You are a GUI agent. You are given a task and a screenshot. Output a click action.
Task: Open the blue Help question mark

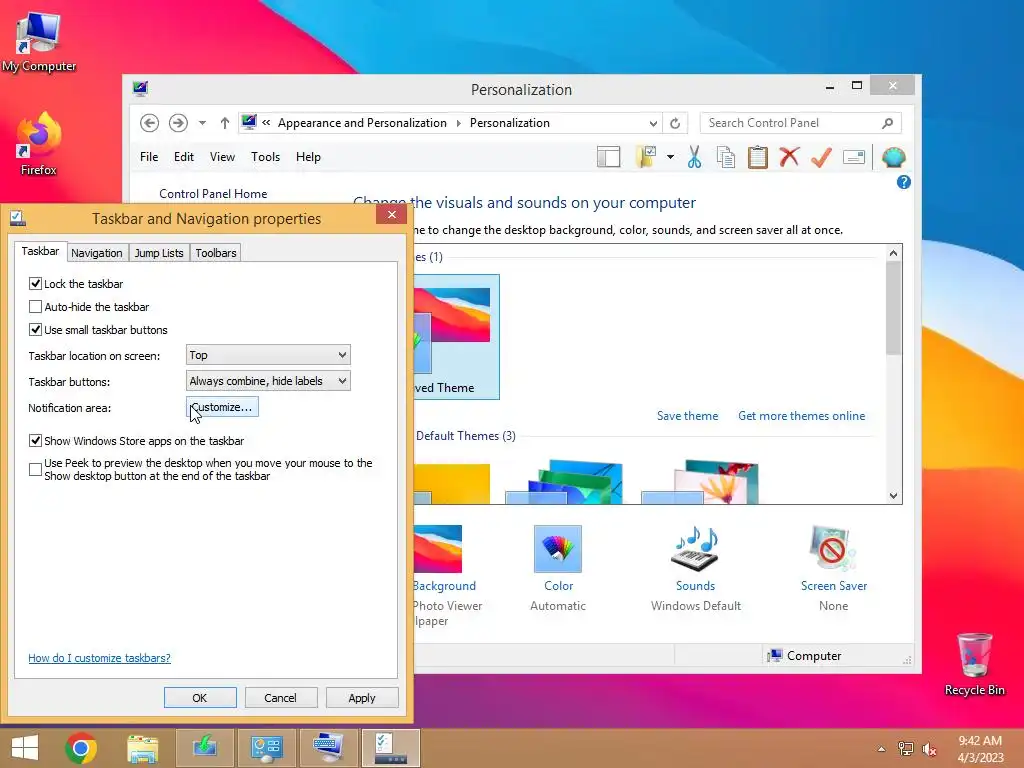point(904,182)
